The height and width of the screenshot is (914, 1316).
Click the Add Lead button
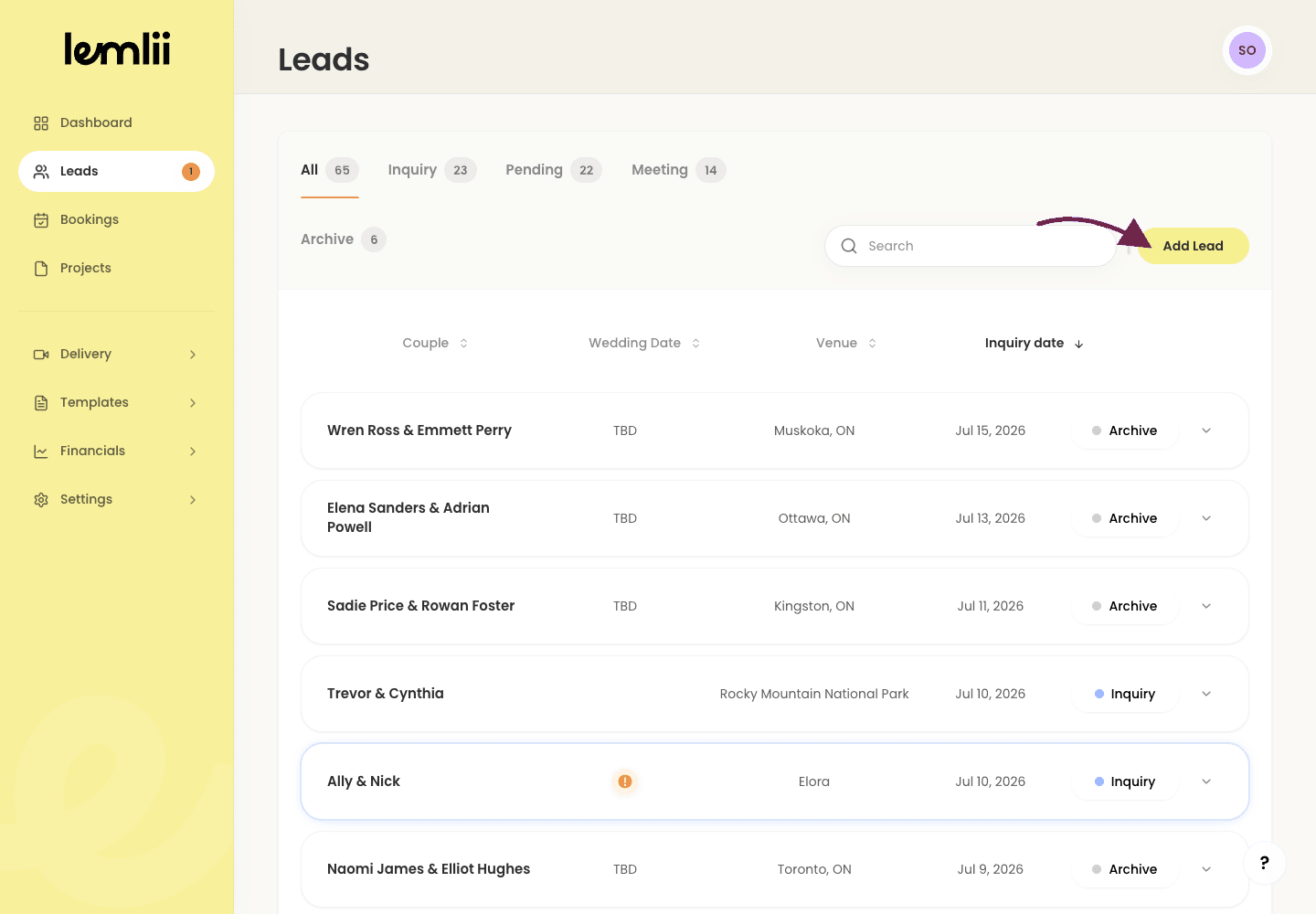coord(1193,246)
